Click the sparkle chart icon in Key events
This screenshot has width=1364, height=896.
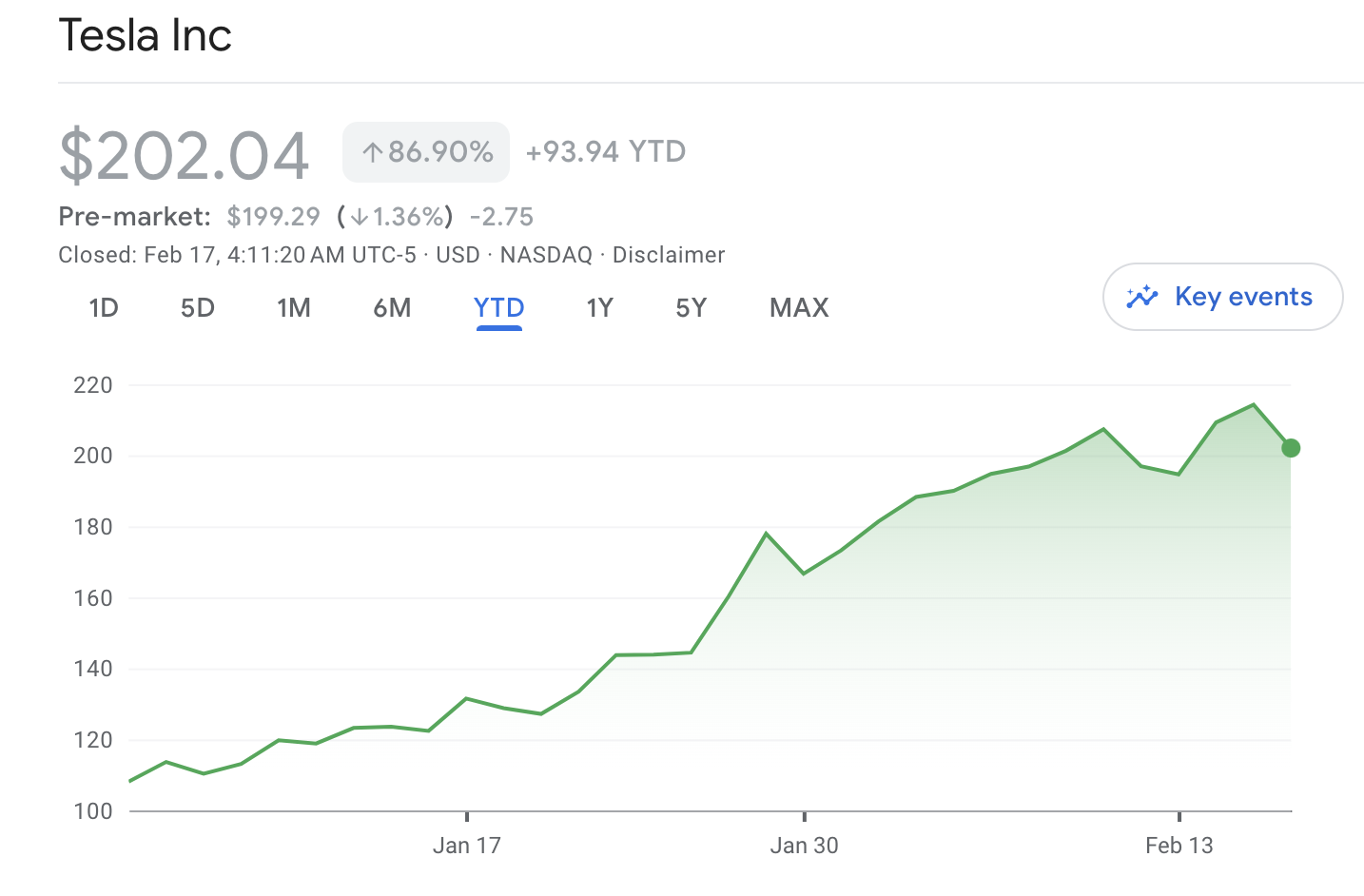click(1141, 297)
